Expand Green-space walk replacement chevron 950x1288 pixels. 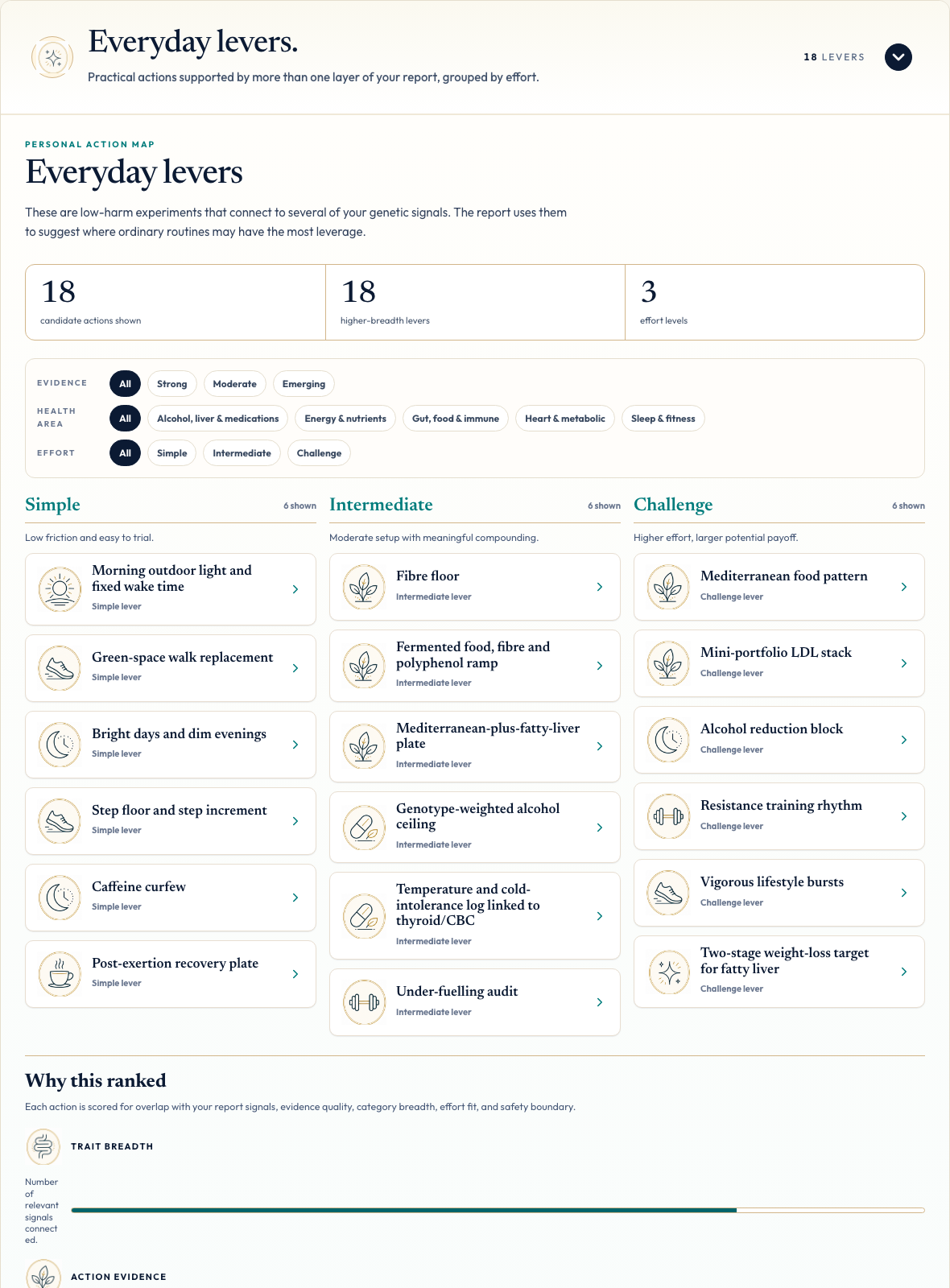[x=295, y=668]
